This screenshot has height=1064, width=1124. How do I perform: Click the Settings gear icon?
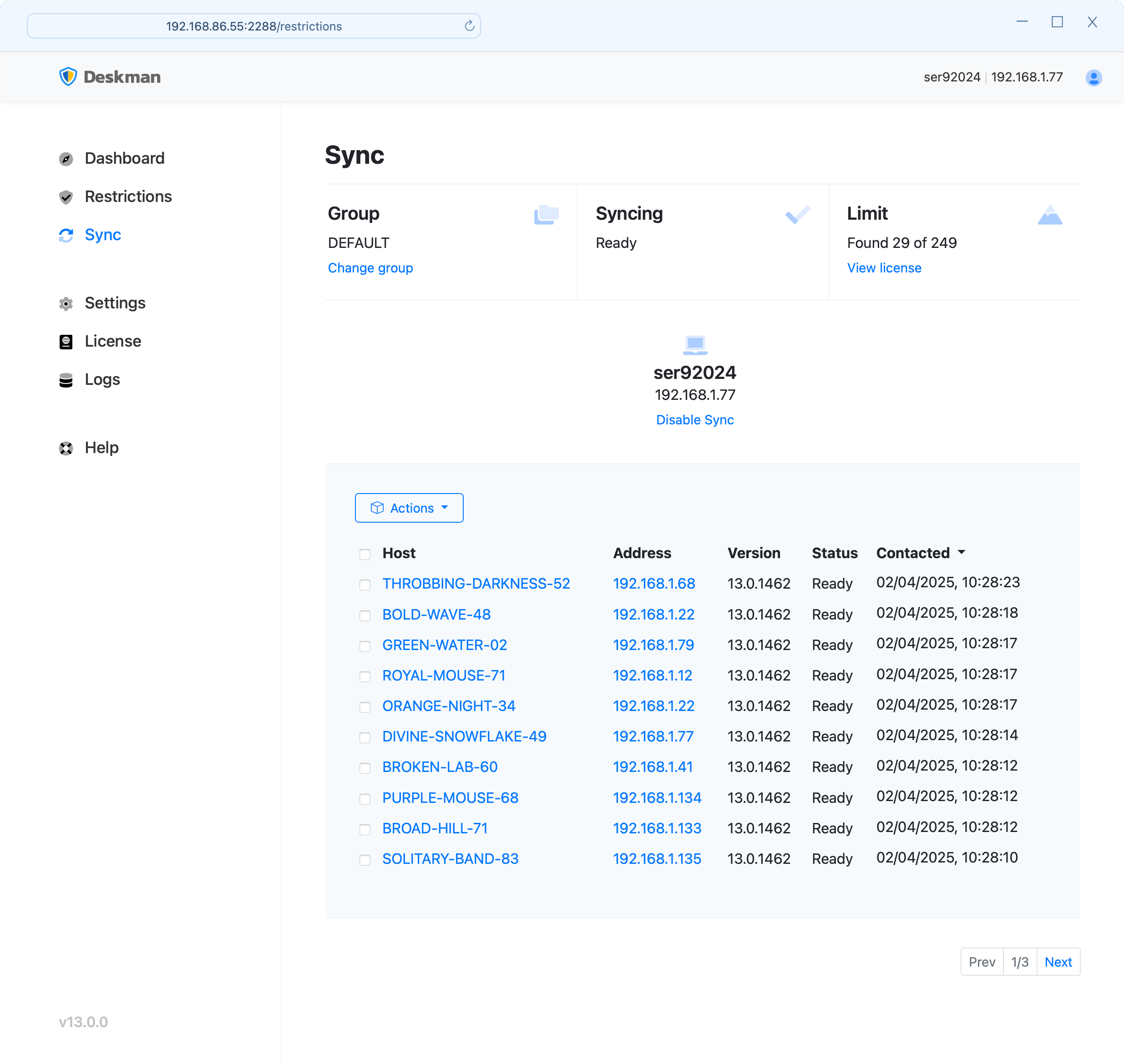pyautogui.click(x=66, y=303)
